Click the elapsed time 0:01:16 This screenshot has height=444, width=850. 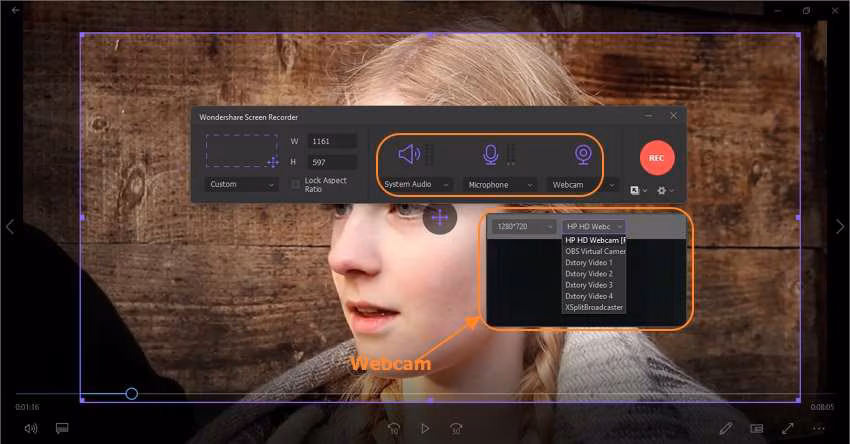point(27,407)
